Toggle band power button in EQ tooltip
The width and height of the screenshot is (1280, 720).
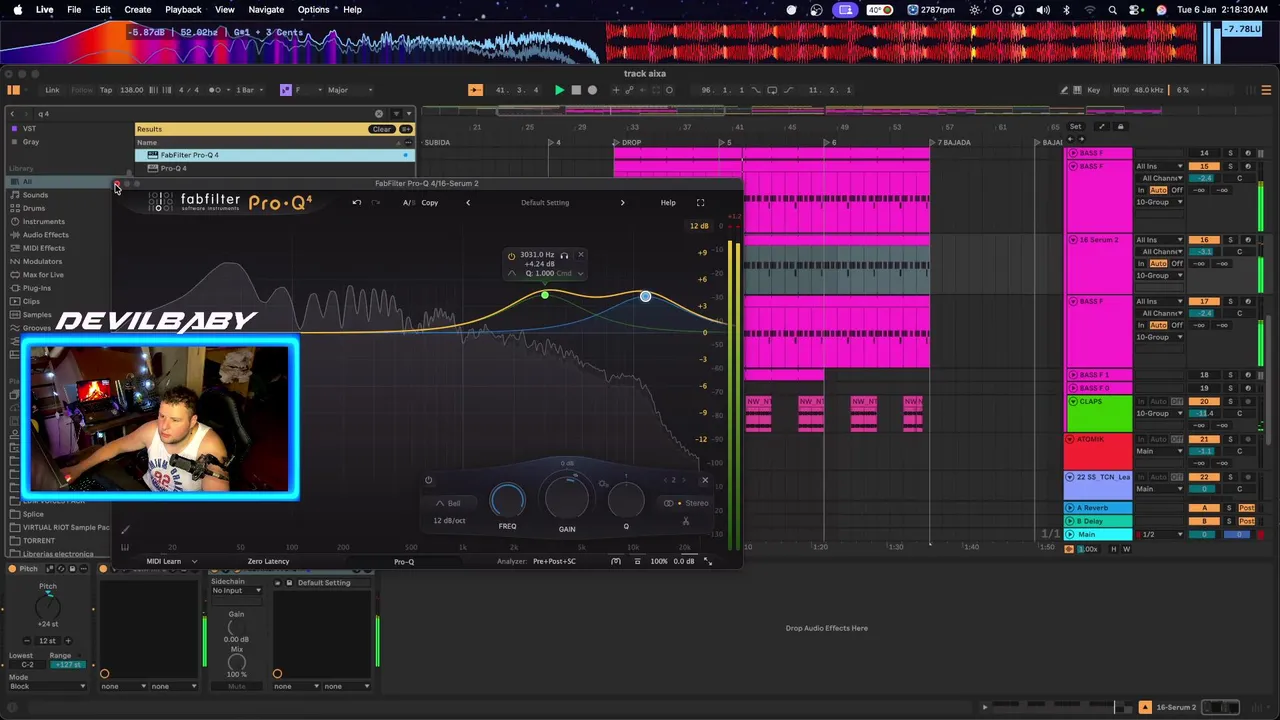(512, 256)
